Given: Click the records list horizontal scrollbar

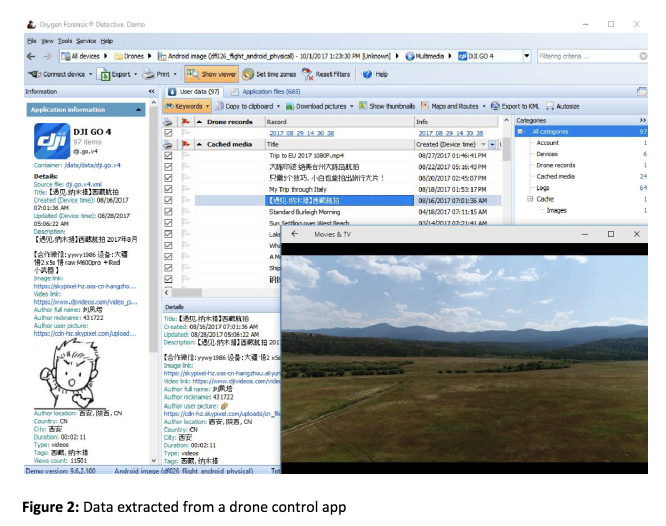Looking at the screenshot, I should (x=187, y=292).
